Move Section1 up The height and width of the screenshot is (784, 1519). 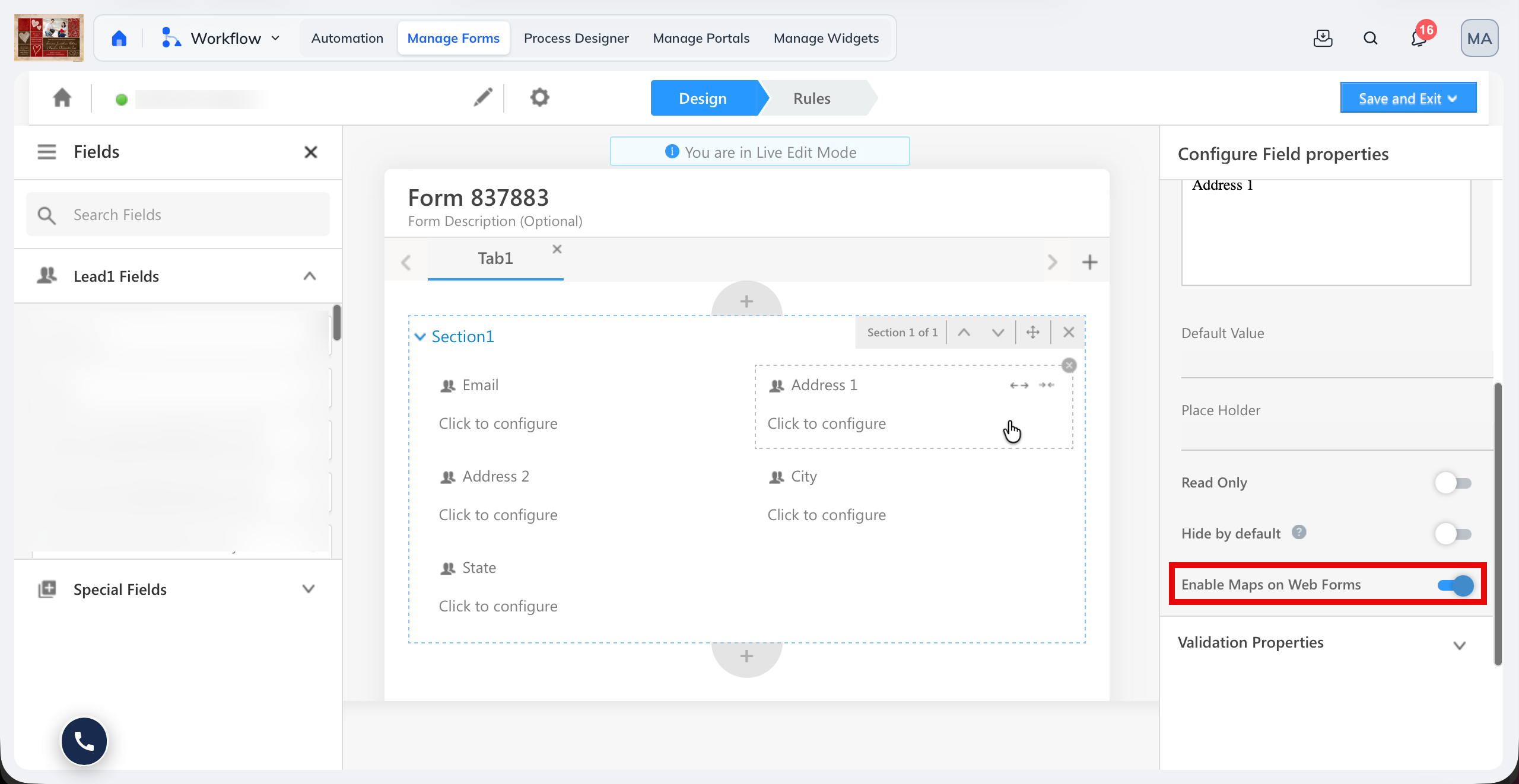tap(964, 333)
